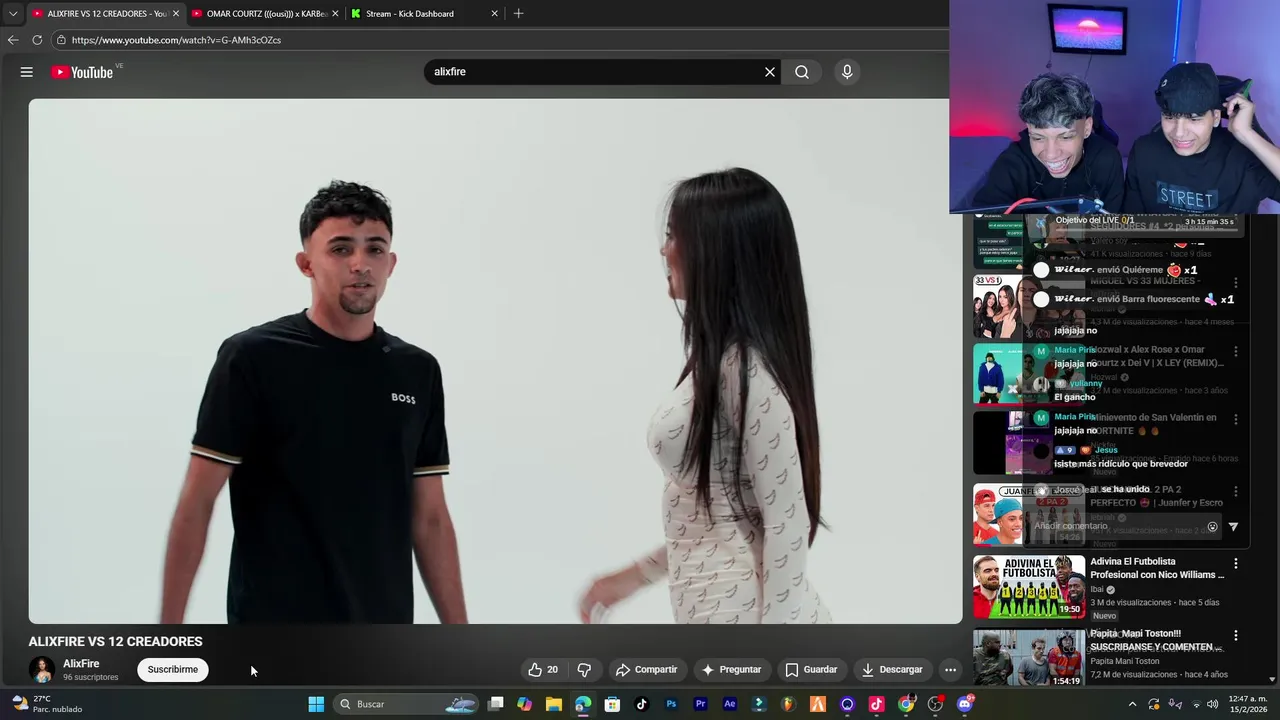Image resolution: width=1280 pixels, height=720 pixels.
Task: Subscribe using the Suscribirme button
Action: click(x=173, y=670)
